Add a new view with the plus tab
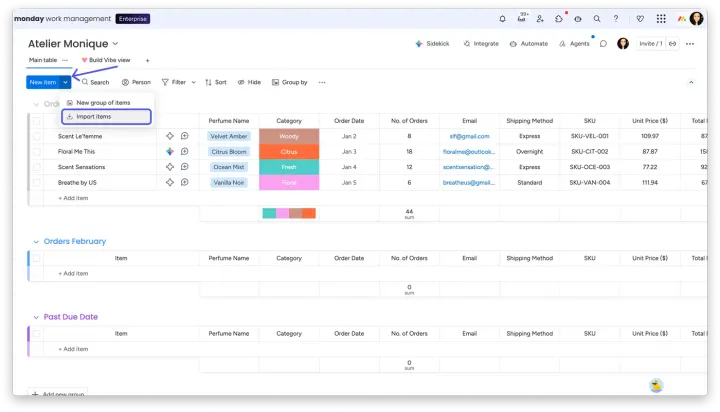 click(147, 61)
